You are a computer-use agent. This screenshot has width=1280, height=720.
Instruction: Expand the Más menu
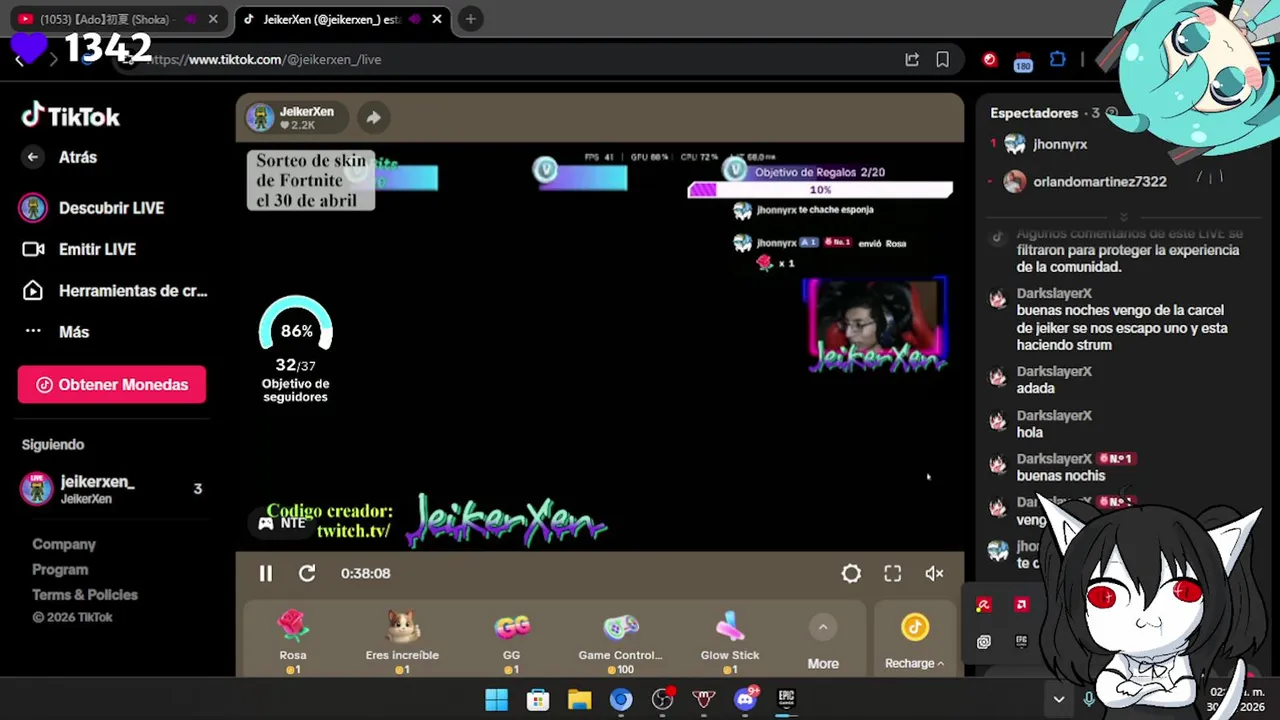[56, 332]
